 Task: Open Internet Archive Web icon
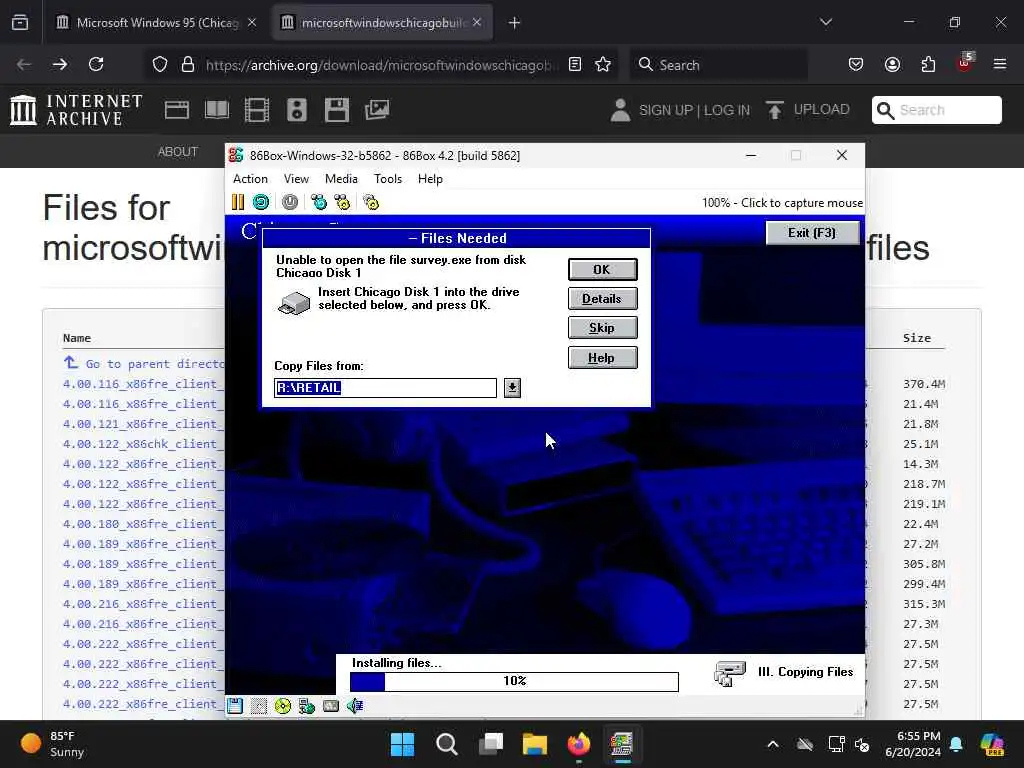(x=176, y=110)
